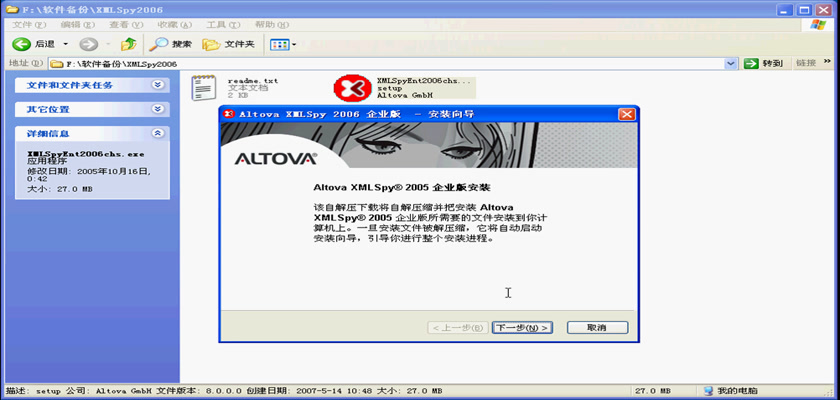Image resolution: width=840 pixels, height=400 pixels.
Task: Open the 编辑(E) menu
Action: click(x=78, y=25)
